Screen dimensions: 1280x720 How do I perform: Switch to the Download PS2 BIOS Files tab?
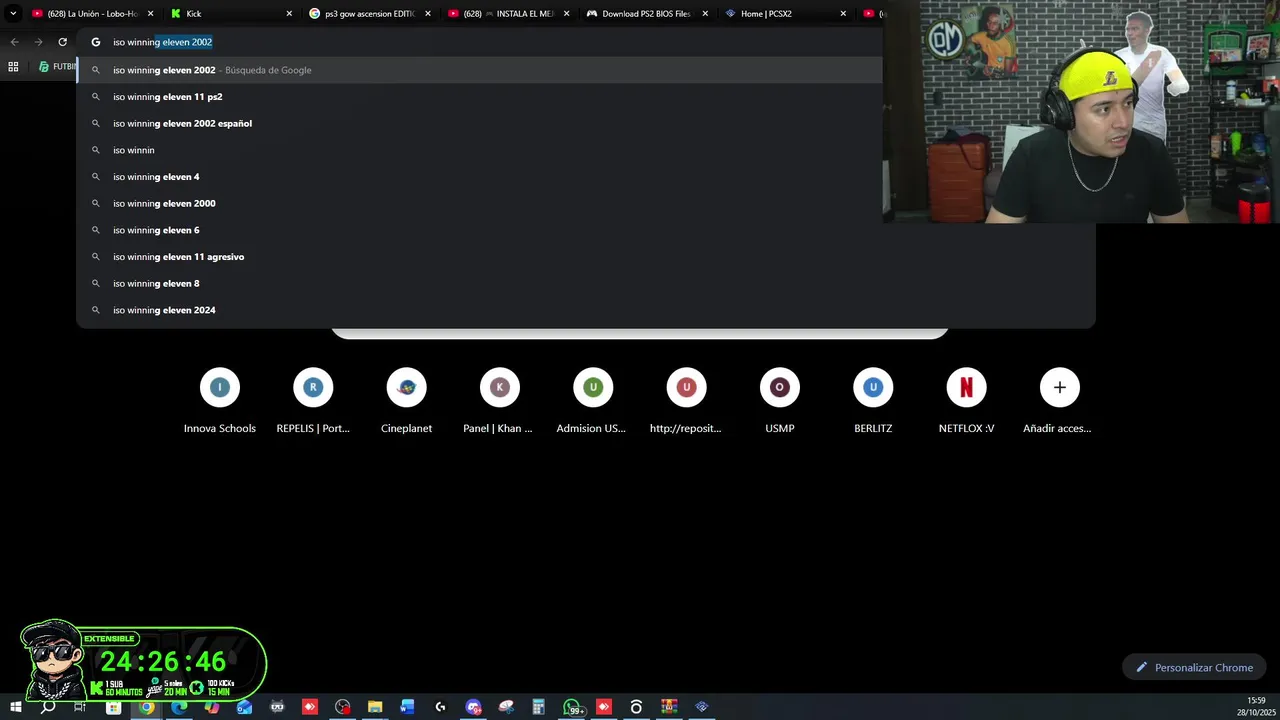click(647, 13)
